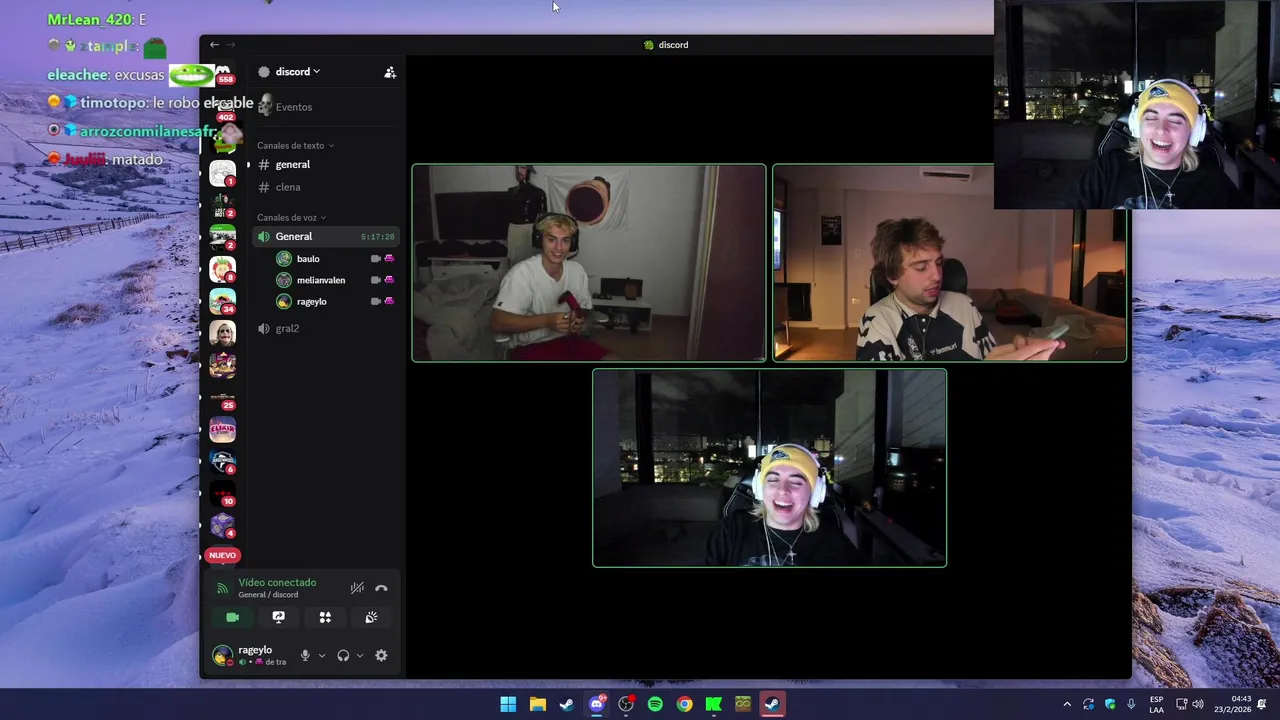Viewport: 1280px width, 720px height.
Task: Toggle noise suppression in voice panel
Action: 357,588
